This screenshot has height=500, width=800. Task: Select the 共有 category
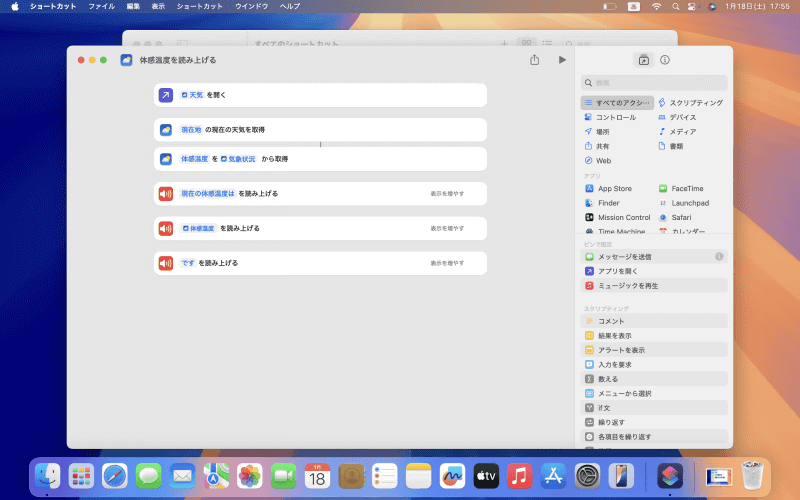(x=597, y=146)
